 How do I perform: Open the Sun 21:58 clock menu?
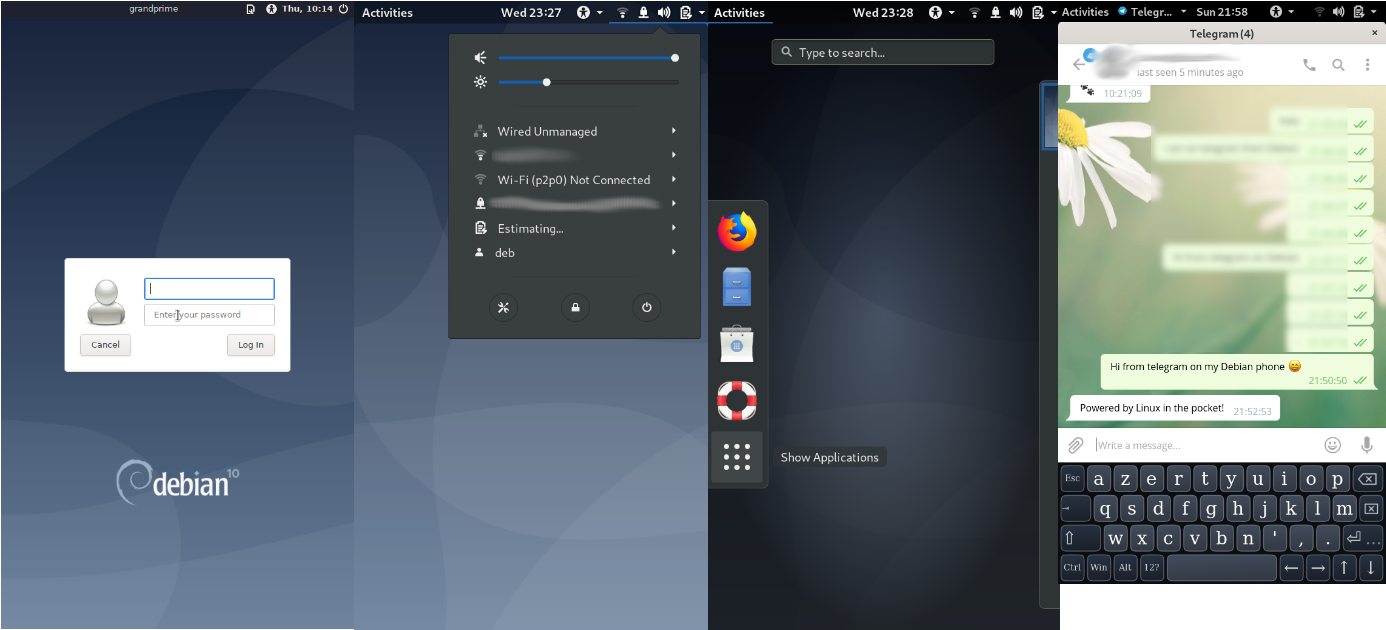(1221, 12)
